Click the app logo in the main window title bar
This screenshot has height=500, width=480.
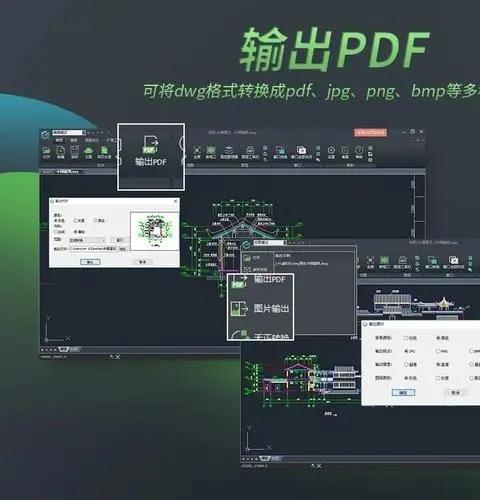45,134
